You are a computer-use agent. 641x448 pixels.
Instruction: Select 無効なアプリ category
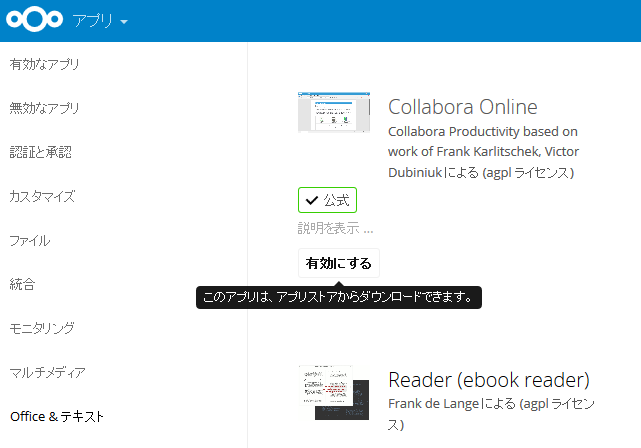click(44, 108)
